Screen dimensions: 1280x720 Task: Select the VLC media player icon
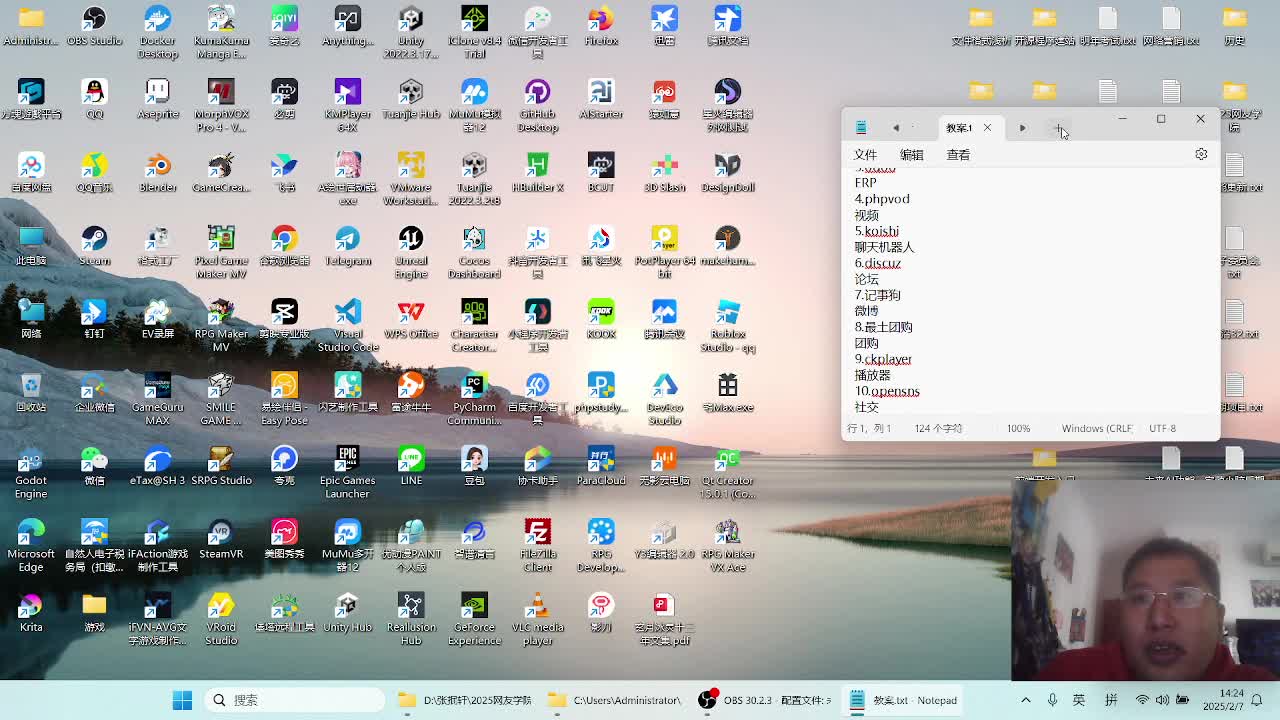537,619
